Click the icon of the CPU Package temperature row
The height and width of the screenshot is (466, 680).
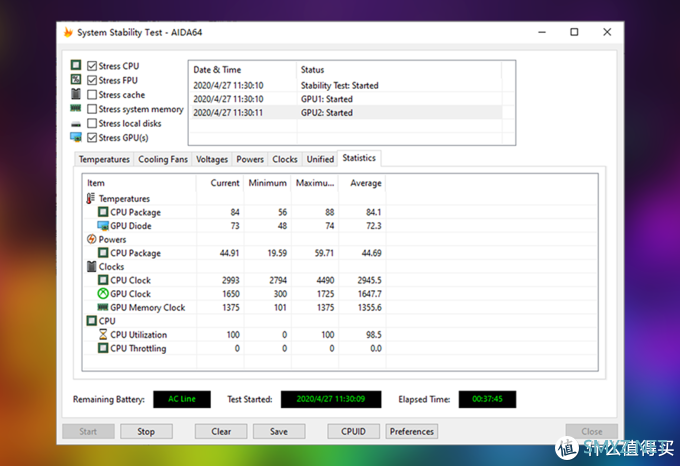tap(103, 212)
